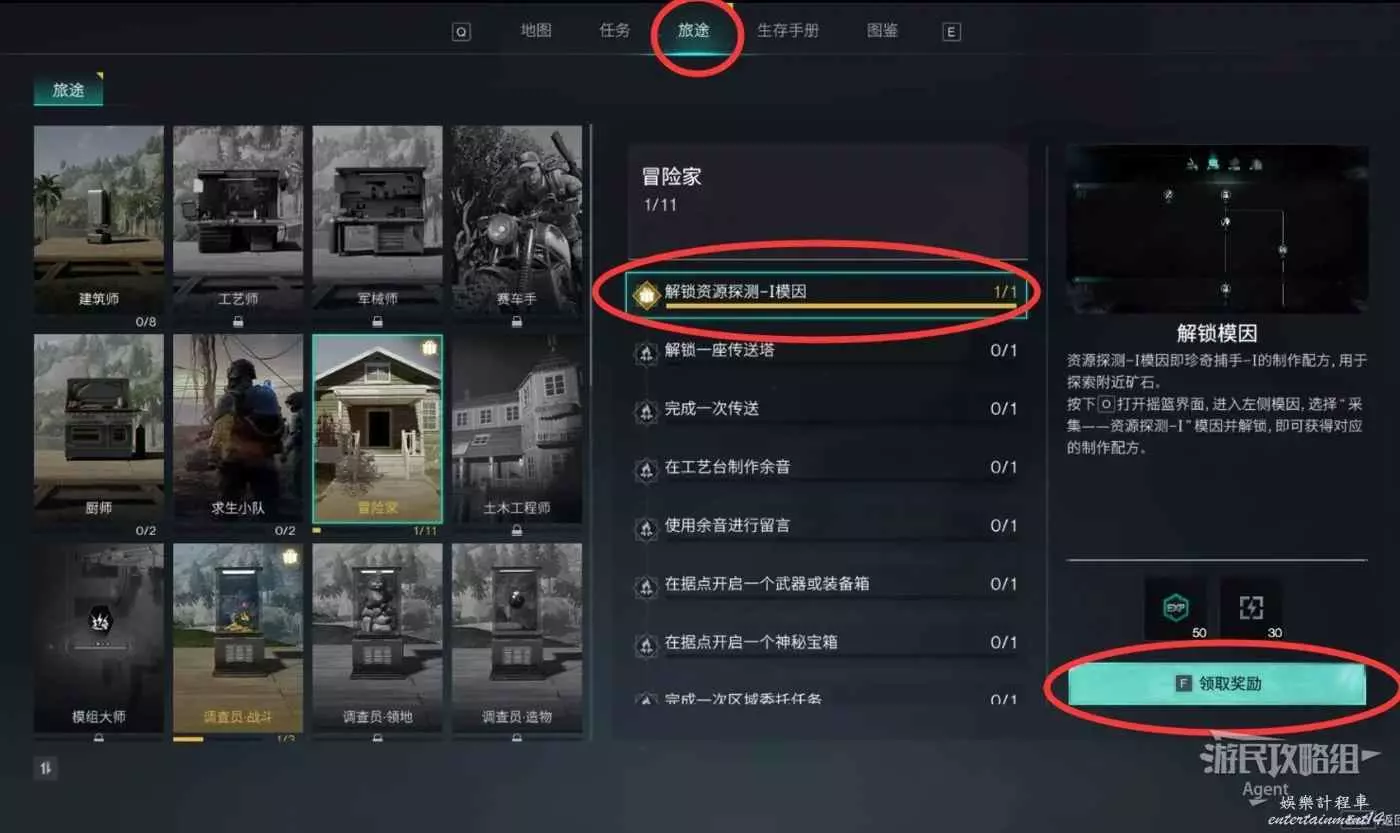Click the E key icon after 图鉴
Image resolution: width=1400 pixels, height=833 pixels.
[952, 31]
